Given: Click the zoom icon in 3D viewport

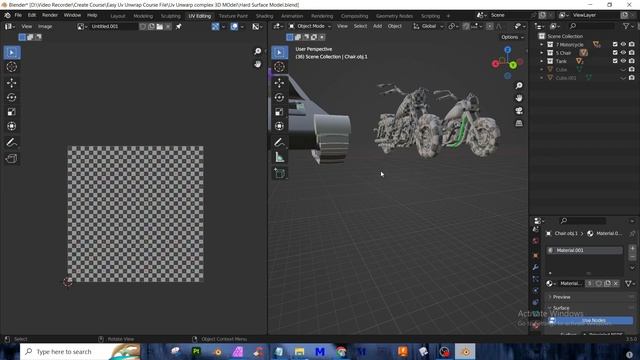Looking at the screenshot, I should click(519, 86).
